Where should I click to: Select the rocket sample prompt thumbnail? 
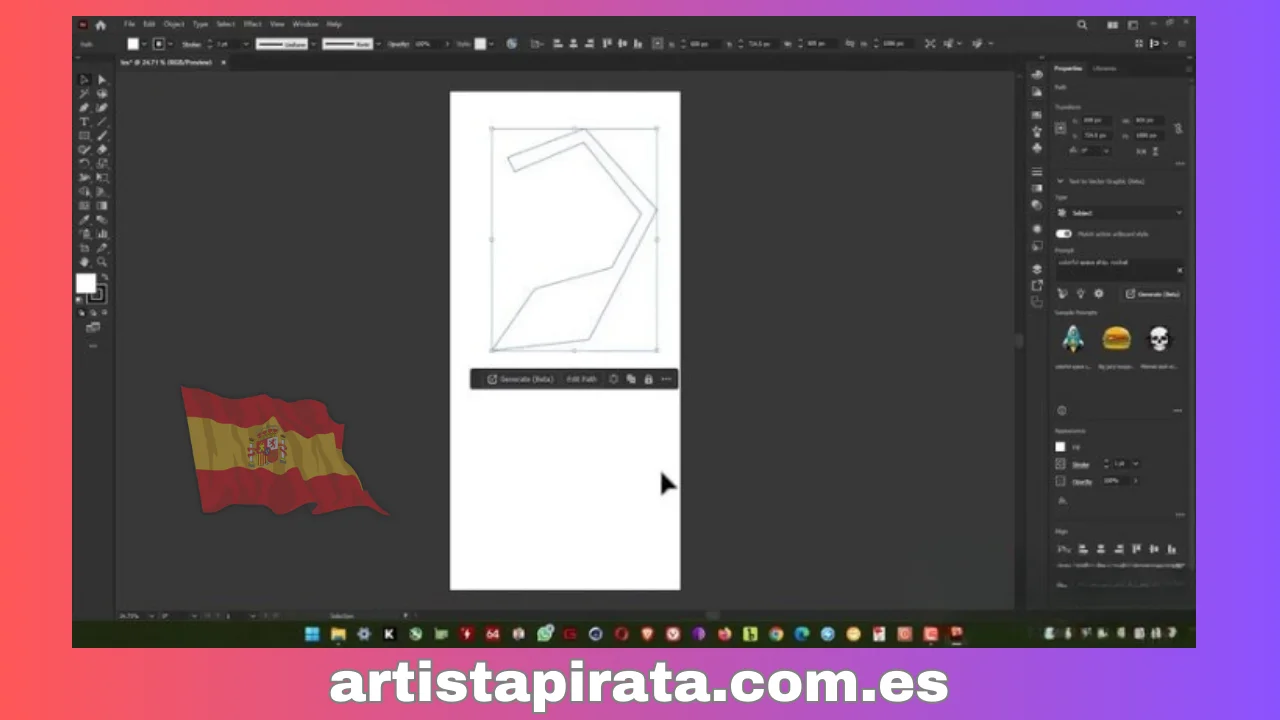click(x=1073, y=338)
